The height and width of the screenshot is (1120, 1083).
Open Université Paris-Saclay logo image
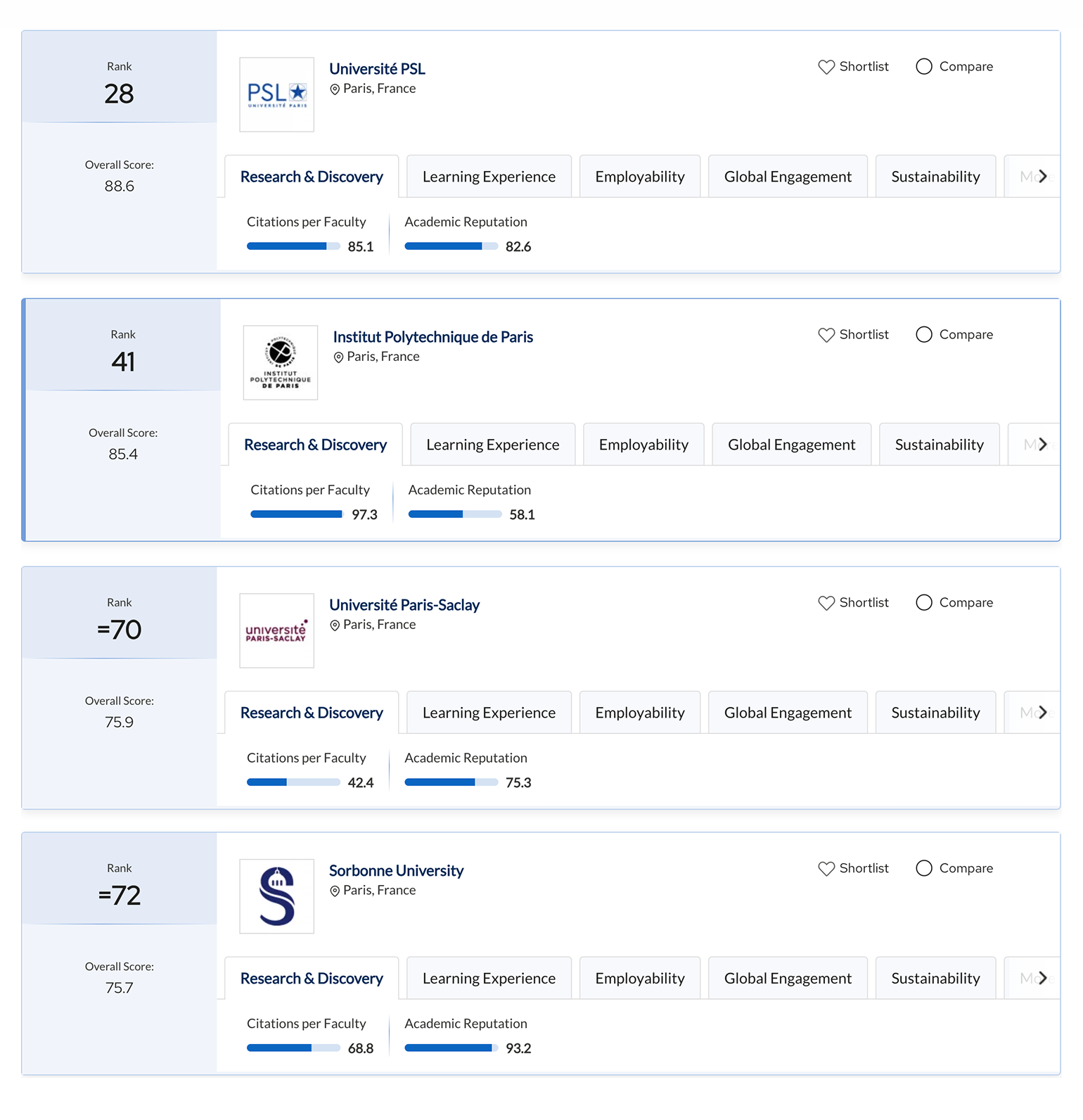pyautogui.click(x=276, y=630)
